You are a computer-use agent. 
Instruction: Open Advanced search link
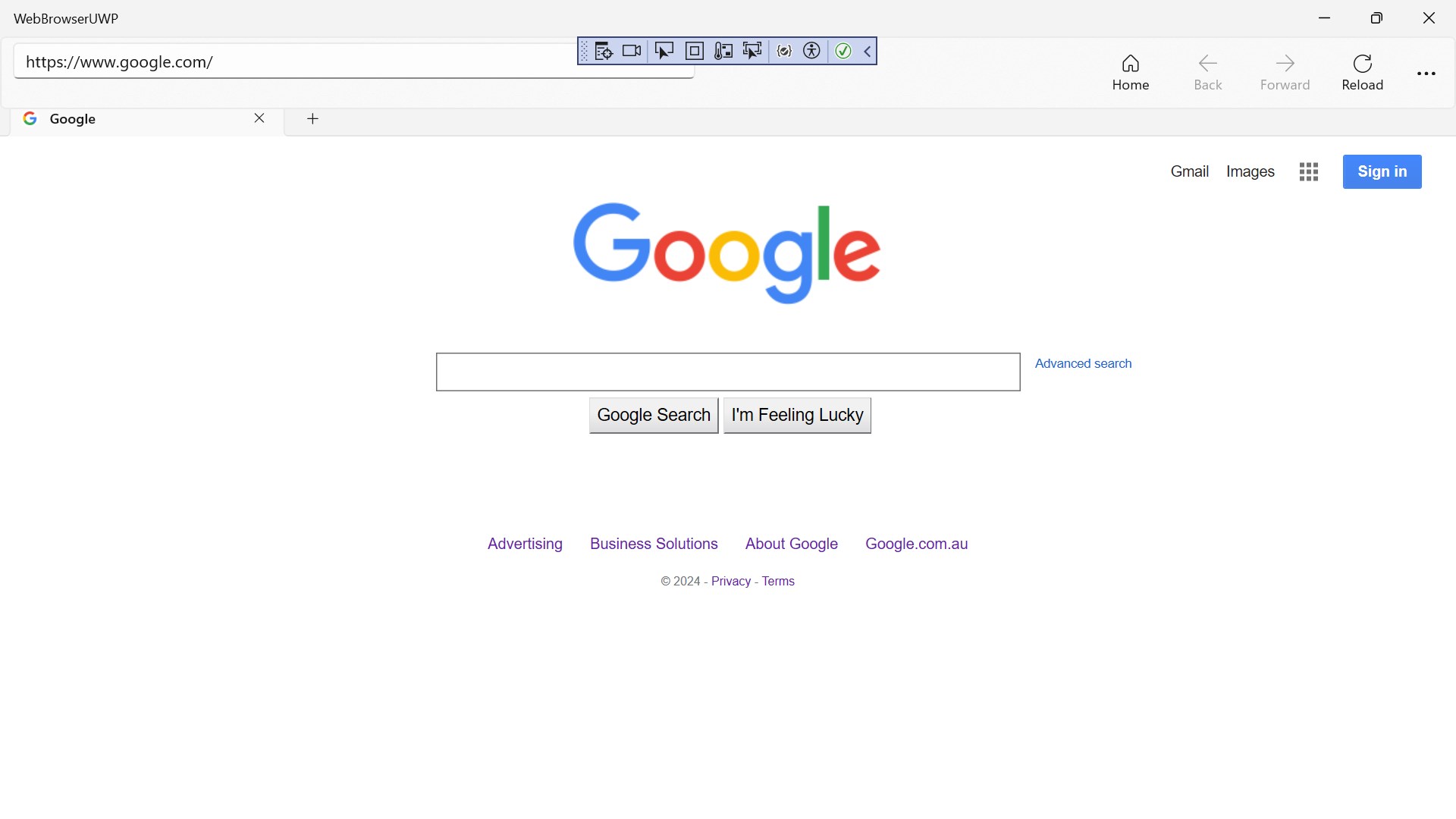[x=1083, y=363]
